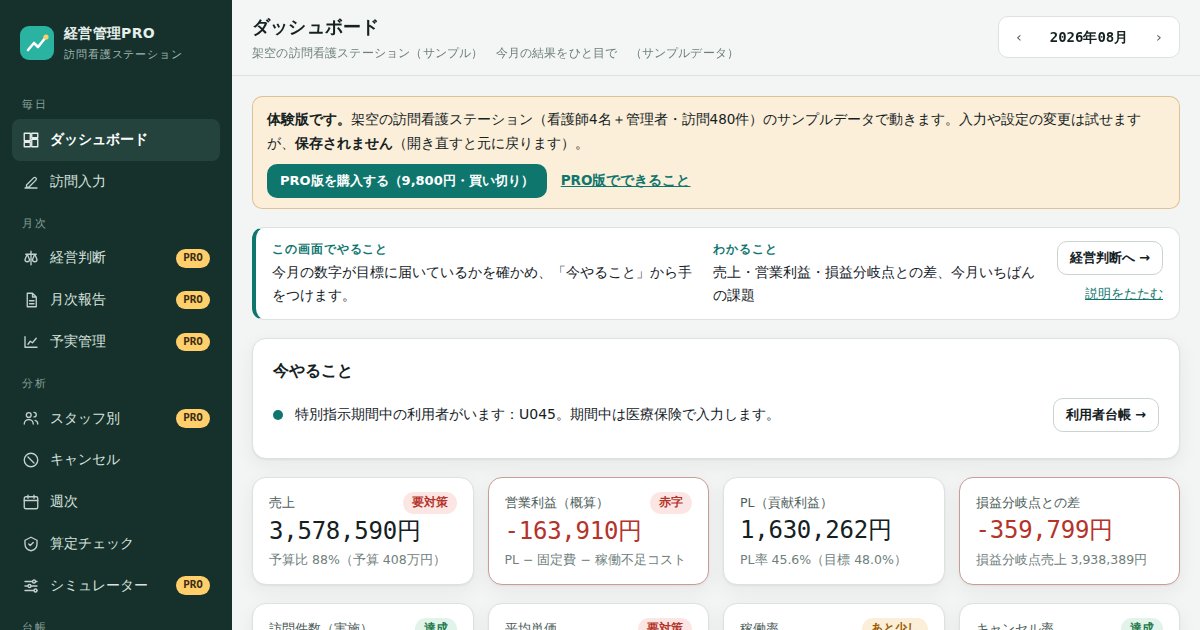Click the 経営管理PRO logo icon
The width and height of the screenshot is (1200, 630).
[37, 43]
